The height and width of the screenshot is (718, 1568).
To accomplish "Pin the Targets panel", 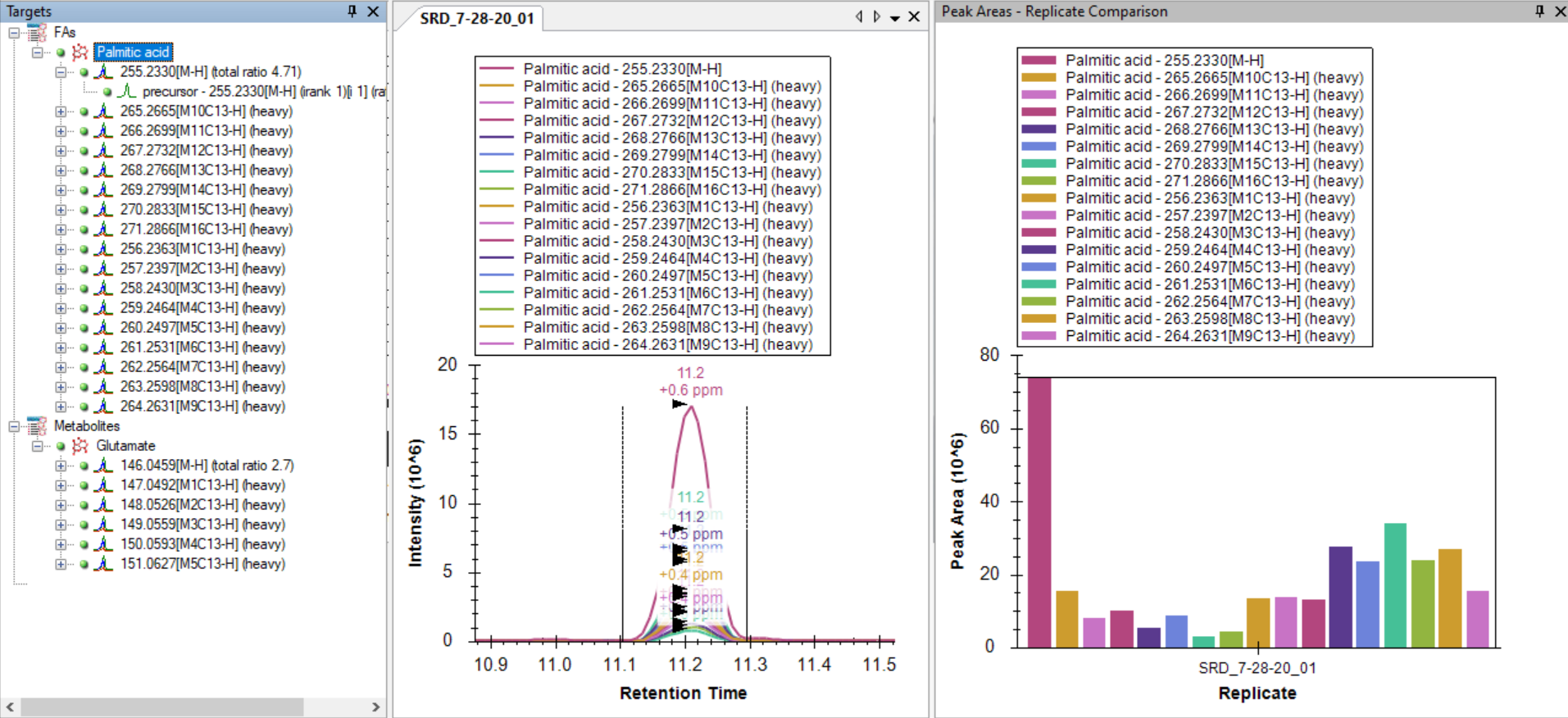I will 352,11.
